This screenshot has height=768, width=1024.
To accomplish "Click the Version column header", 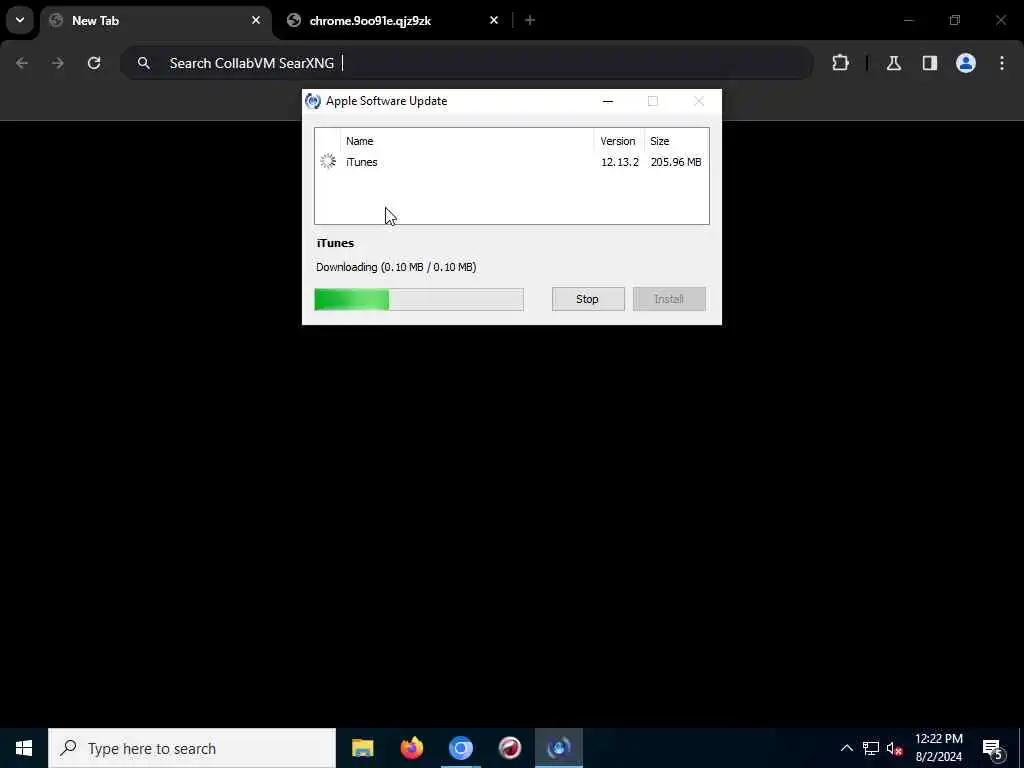I will pos(618,141).
